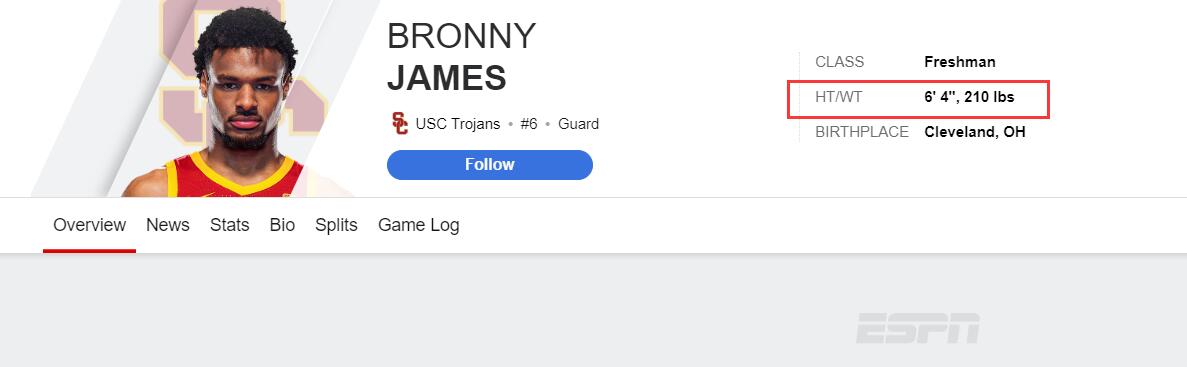Click the Freshman class value
This screenshot has height=367, width=1187.
click(x=960, y=62)
